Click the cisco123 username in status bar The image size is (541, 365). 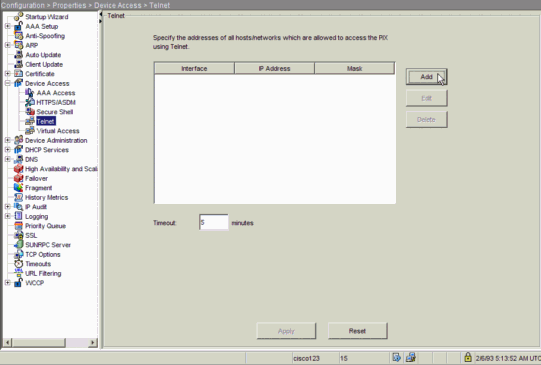[x=307, y=358]
